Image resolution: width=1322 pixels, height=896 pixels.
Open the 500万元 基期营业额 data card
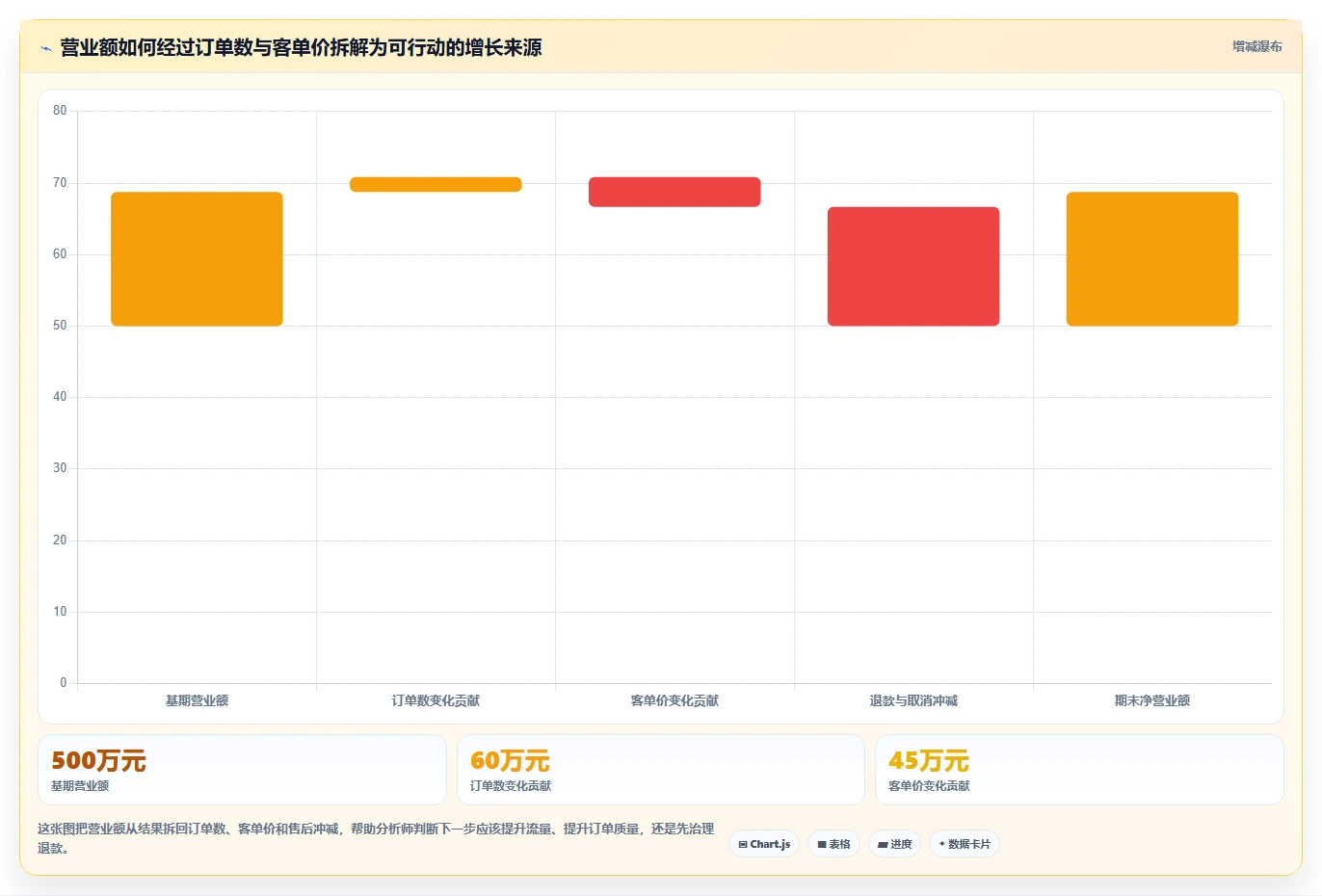[x=242, y=770]
